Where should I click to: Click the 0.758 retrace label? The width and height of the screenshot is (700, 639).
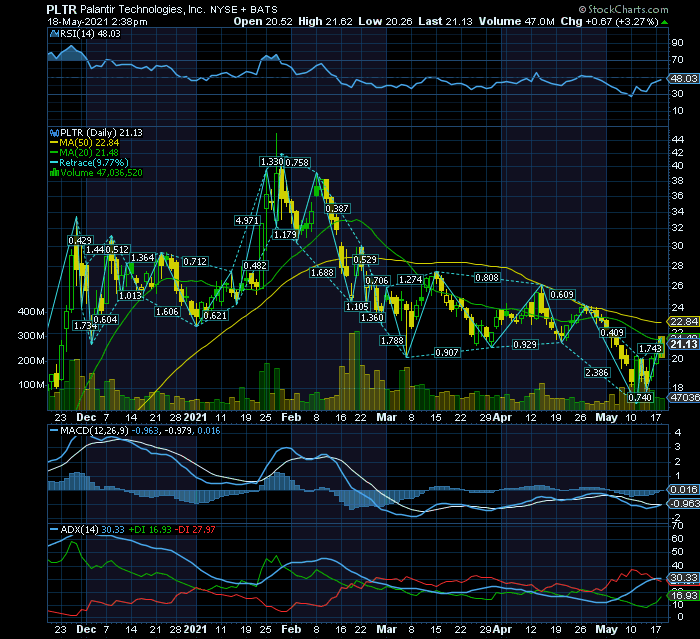pos(297,163)
